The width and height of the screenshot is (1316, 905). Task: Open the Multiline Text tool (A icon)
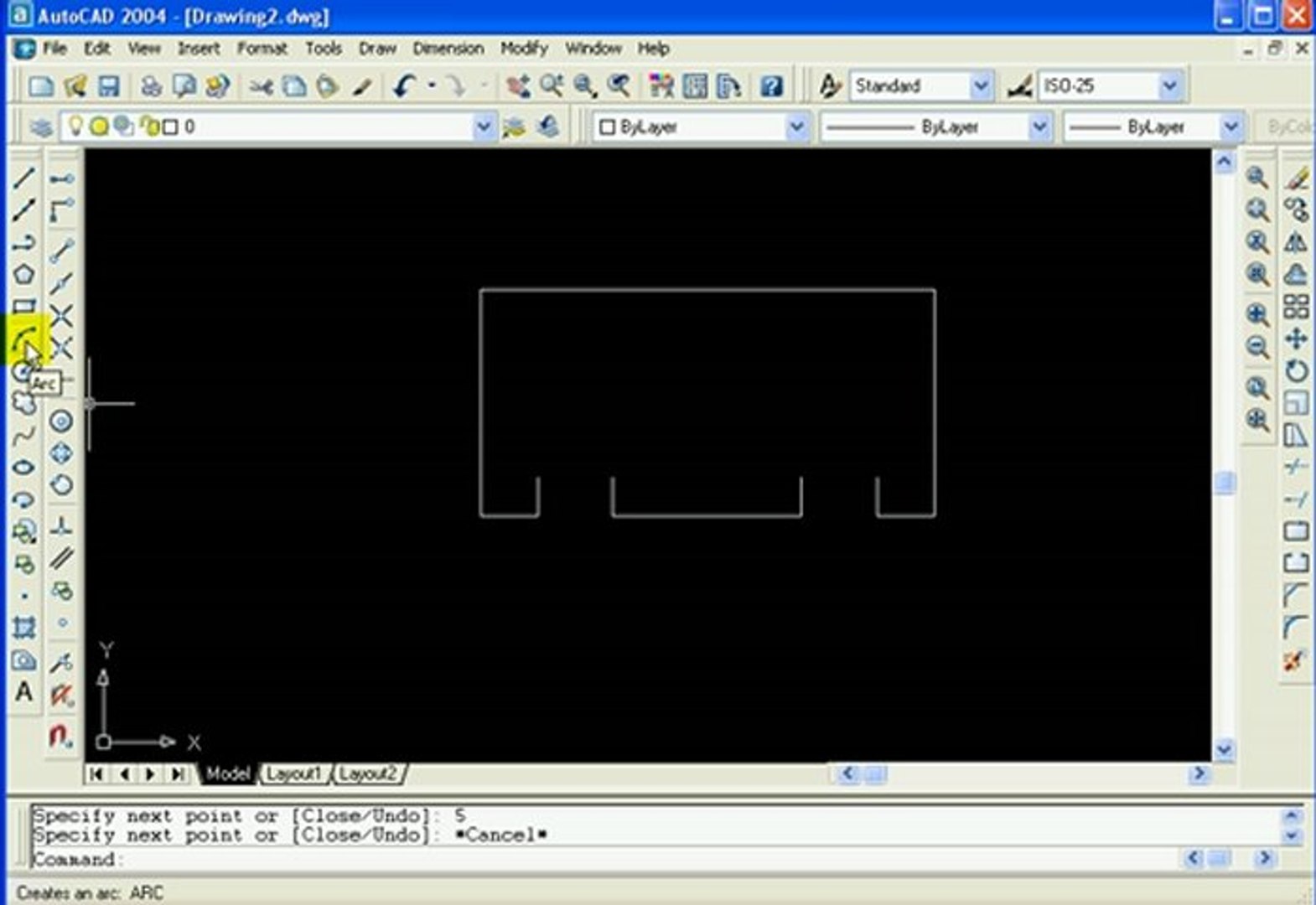[x=23, y=692]
